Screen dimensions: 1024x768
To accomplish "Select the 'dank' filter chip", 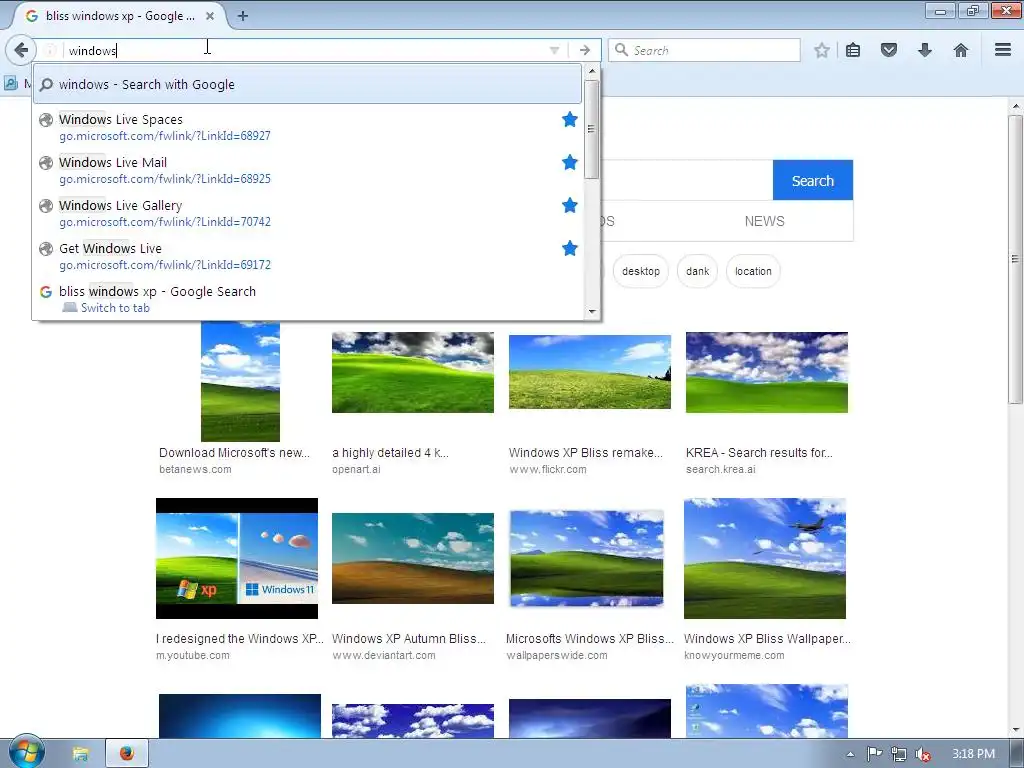I will (x=697, y=271).
